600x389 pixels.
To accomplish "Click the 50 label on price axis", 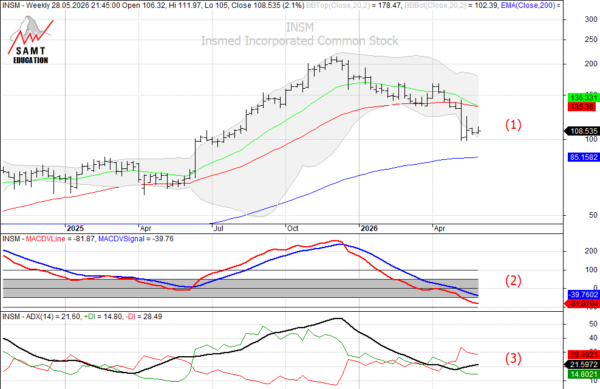I will (x=593, y=215).
